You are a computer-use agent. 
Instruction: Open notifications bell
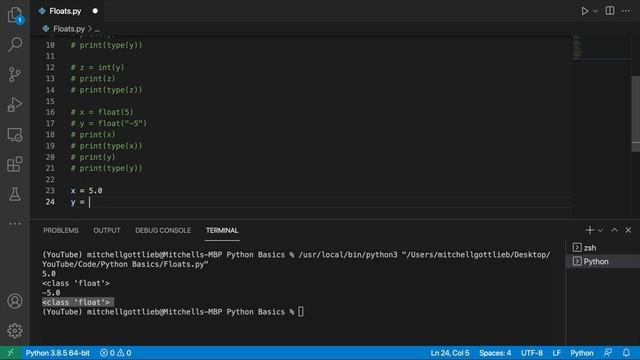click(x=626, y=353)
